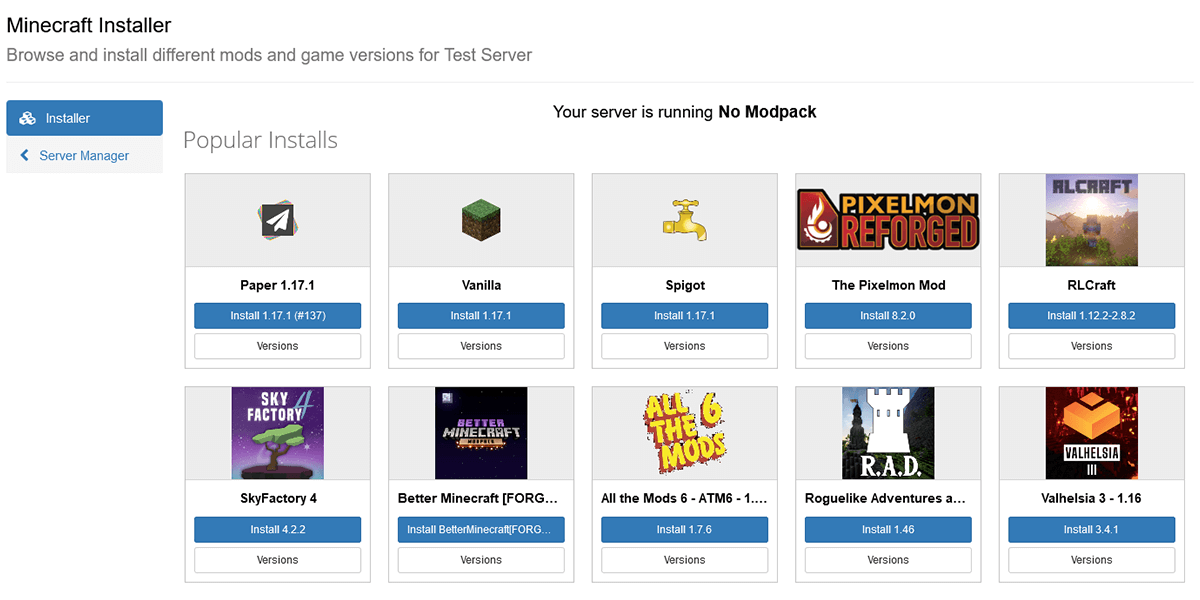Viewport: 1200px width, 600px height.
Task: Install Roguelike Adventures 1.46
Action: [888, 530]
